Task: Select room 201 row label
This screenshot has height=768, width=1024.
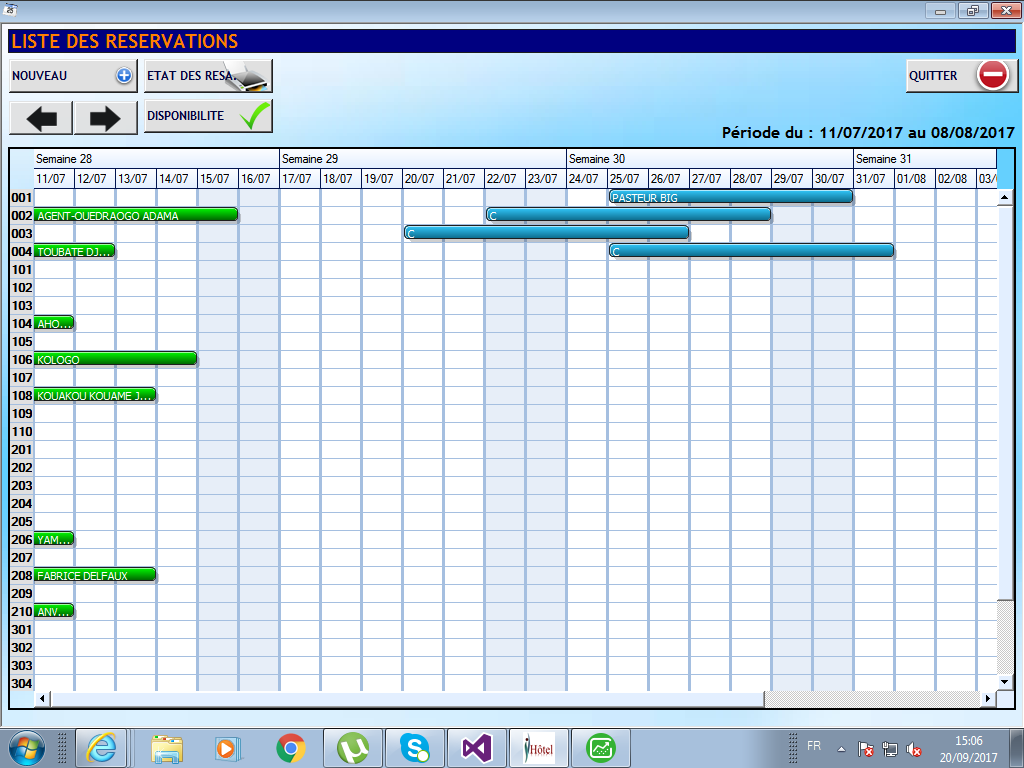Action: (x=22, y=449)
